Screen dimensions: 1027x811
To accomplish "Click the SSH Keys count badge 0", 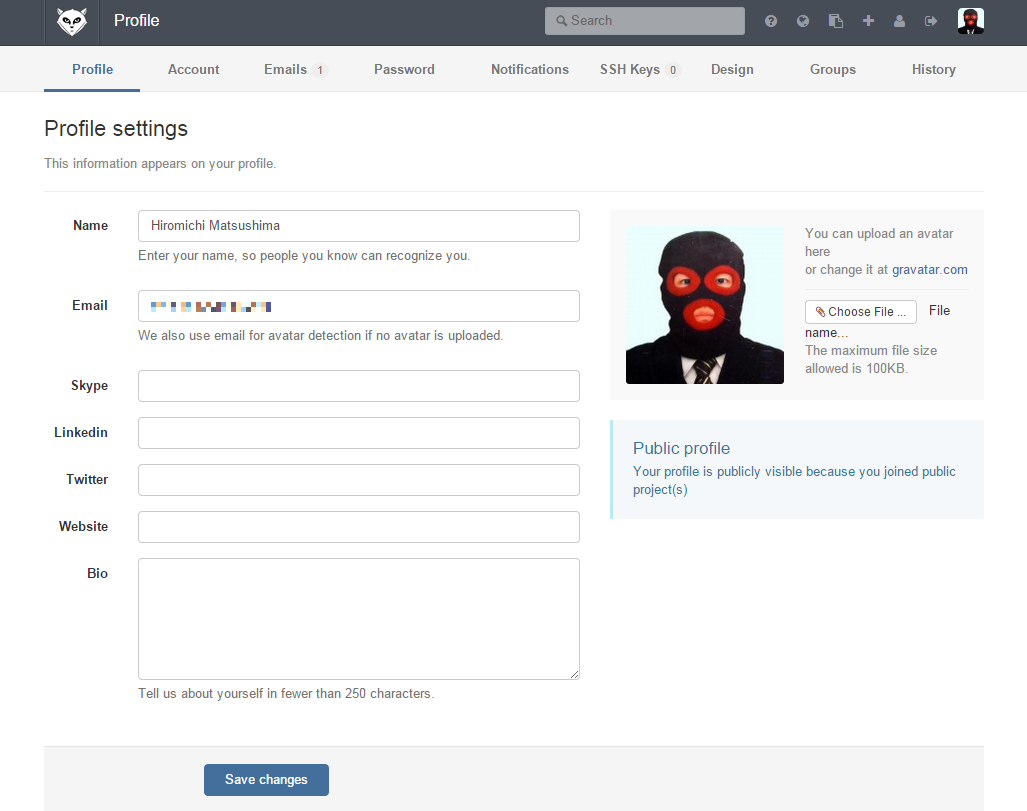I will point(673,70).
